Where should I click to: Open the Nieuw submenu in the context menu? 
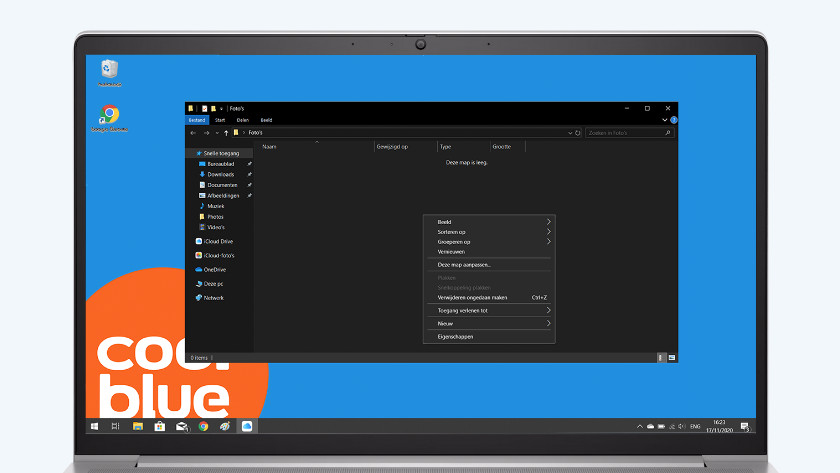[x=489, y=324]
